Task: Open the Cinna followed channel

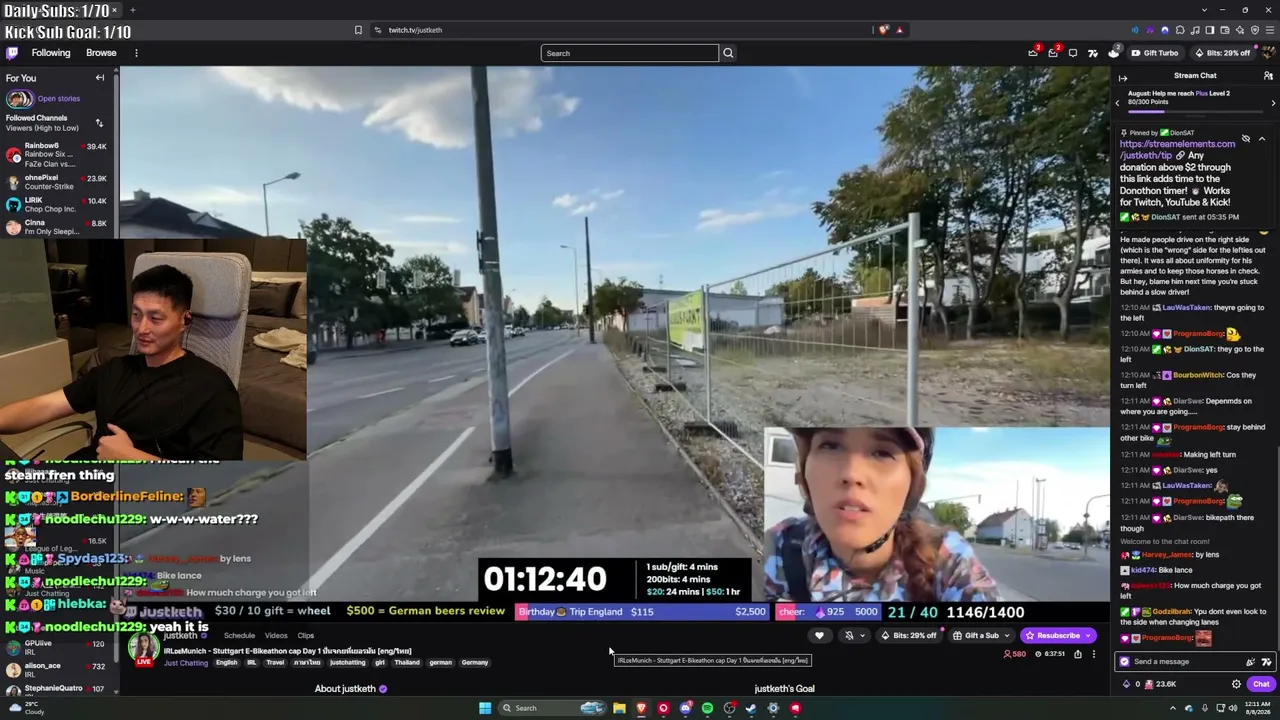Action: point(60,227)
